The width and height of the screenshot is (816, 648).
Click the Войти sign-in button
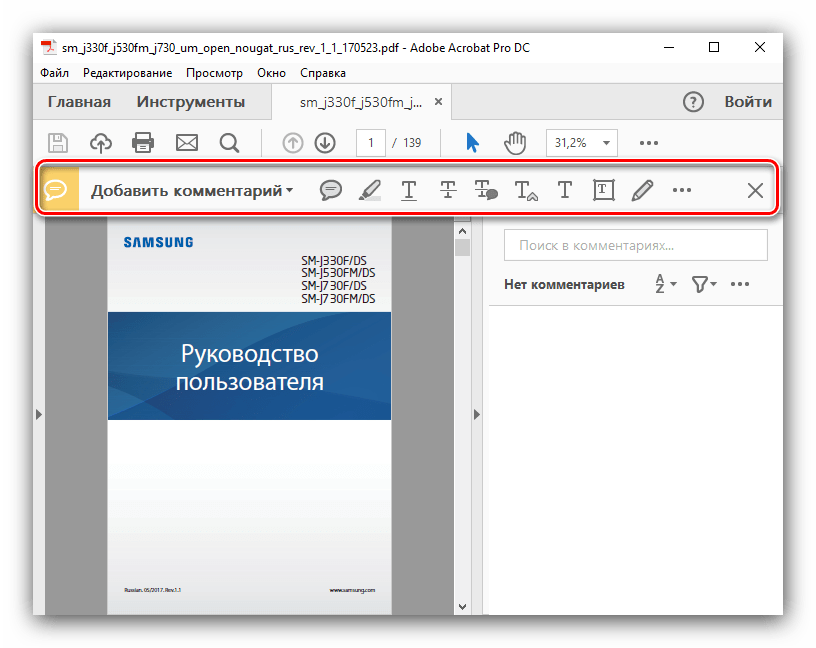[x=748, y=102]
